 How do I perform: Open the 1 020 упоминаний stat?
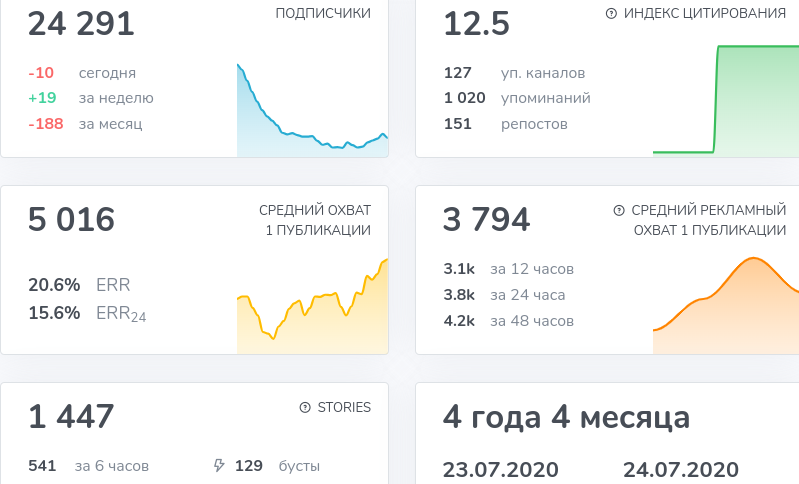(517, 98)
